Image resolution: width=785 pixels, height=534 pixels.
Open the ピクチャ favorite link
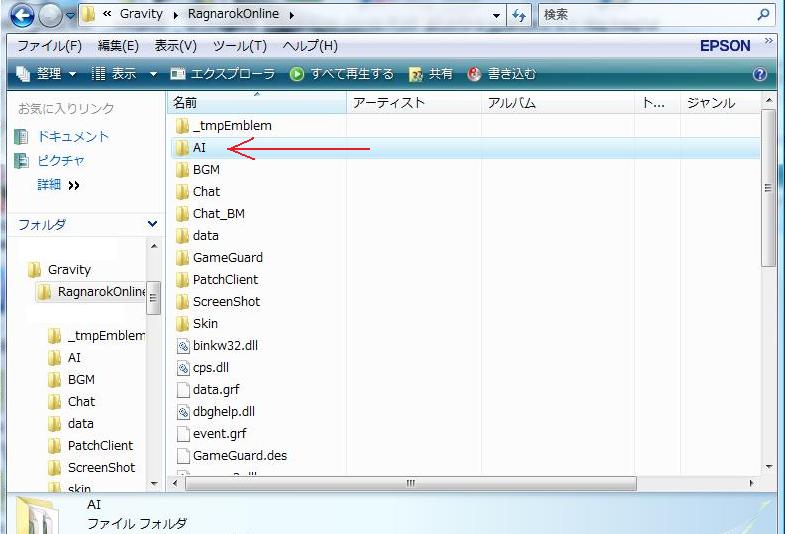click(61, 161)
